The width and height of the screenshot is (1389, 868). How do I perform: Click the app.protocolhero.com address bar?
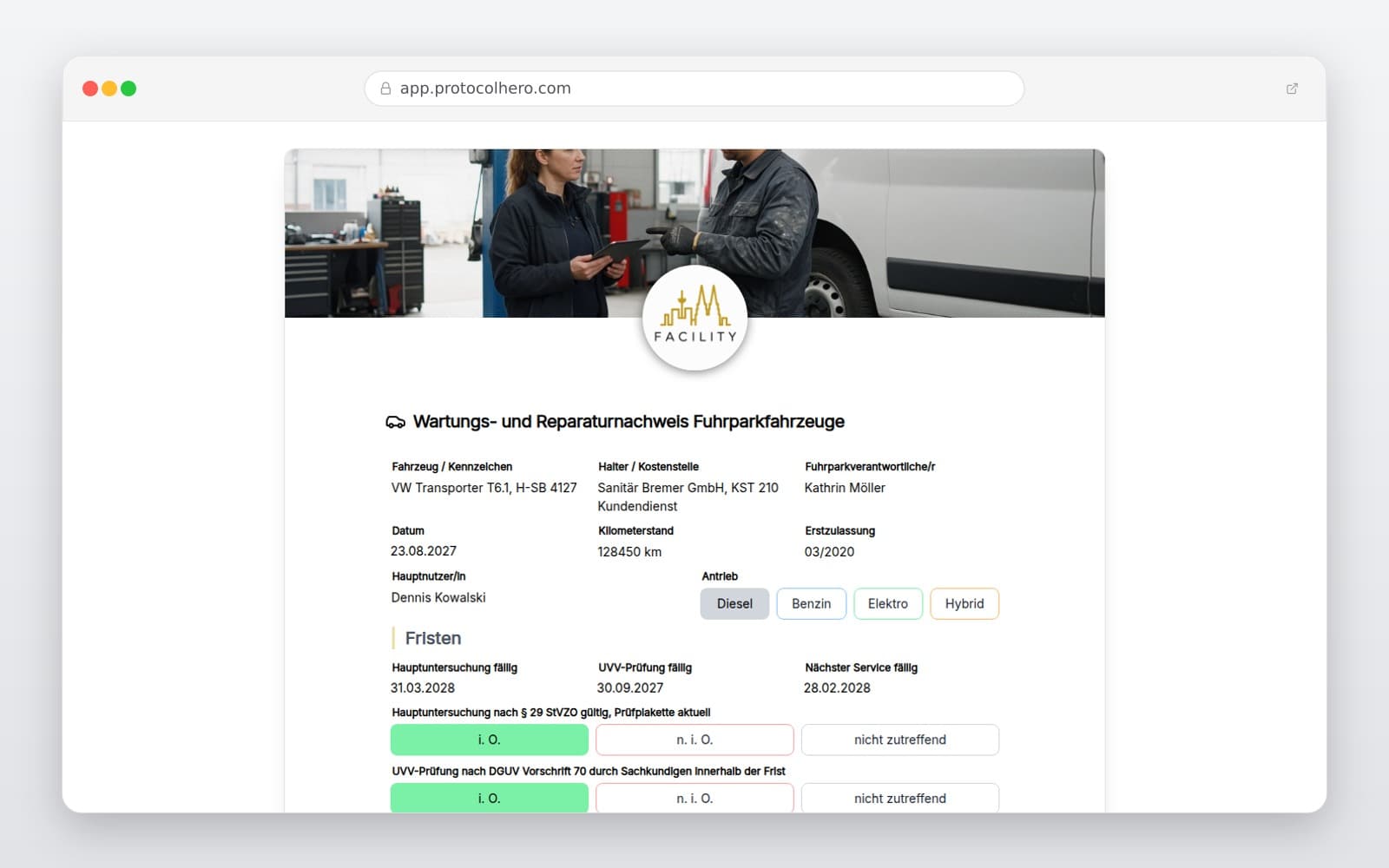694,89
